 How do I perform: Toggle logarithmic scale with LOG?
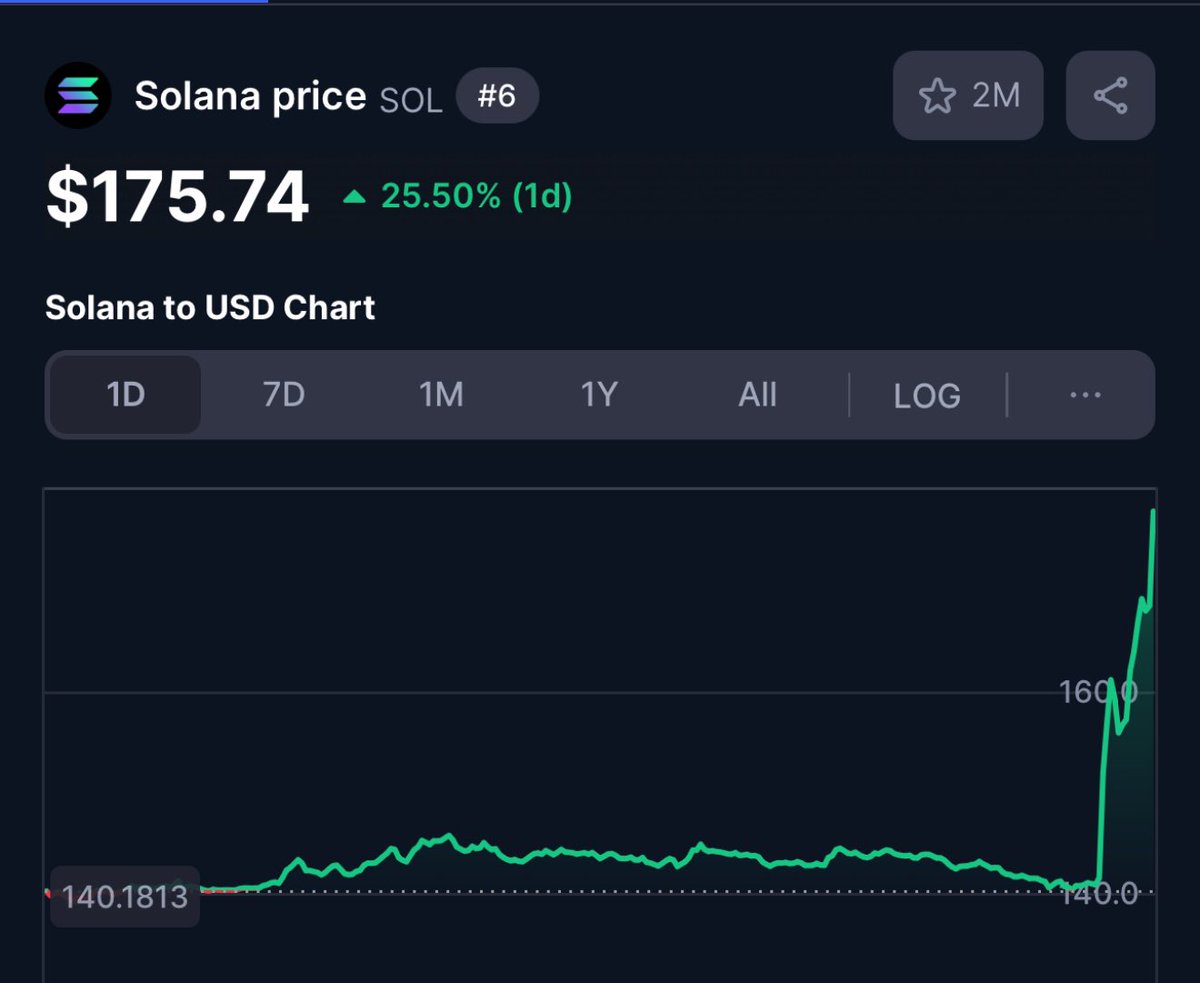coord(926,395)
